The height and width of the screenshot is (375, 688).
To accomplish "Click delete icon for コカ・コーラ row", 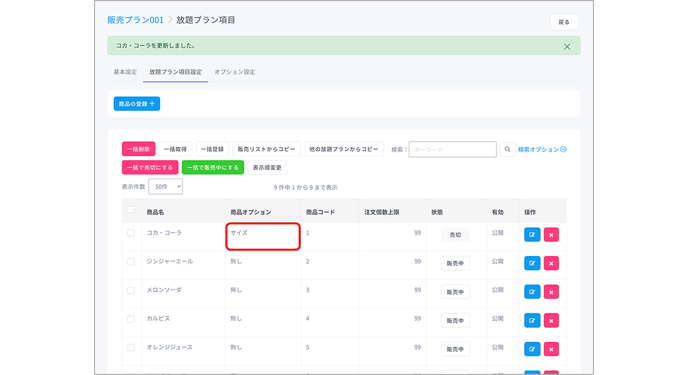I will click(x=551, y=235).
